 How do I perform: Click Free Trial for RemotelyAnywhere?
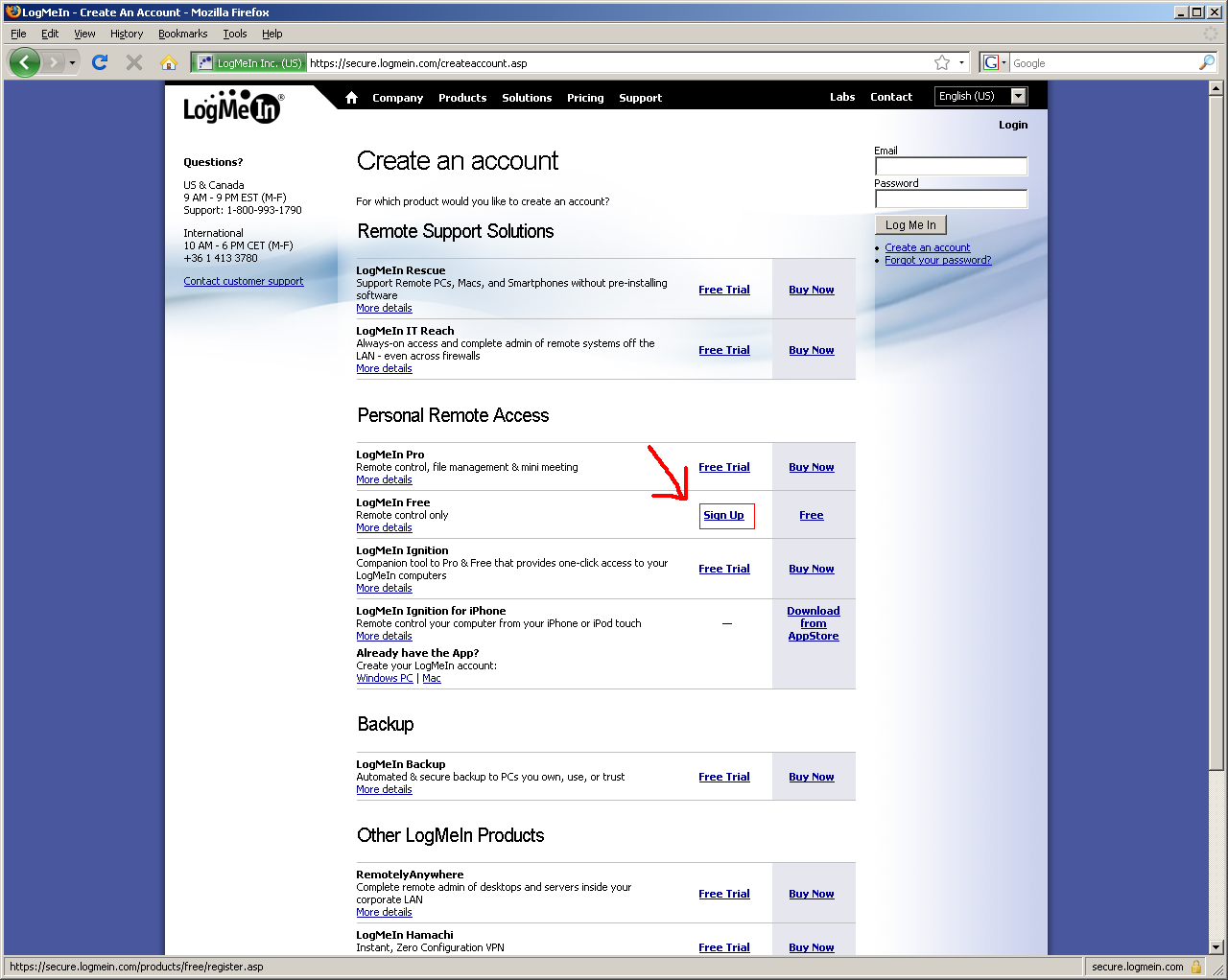(x=724, y=894)
